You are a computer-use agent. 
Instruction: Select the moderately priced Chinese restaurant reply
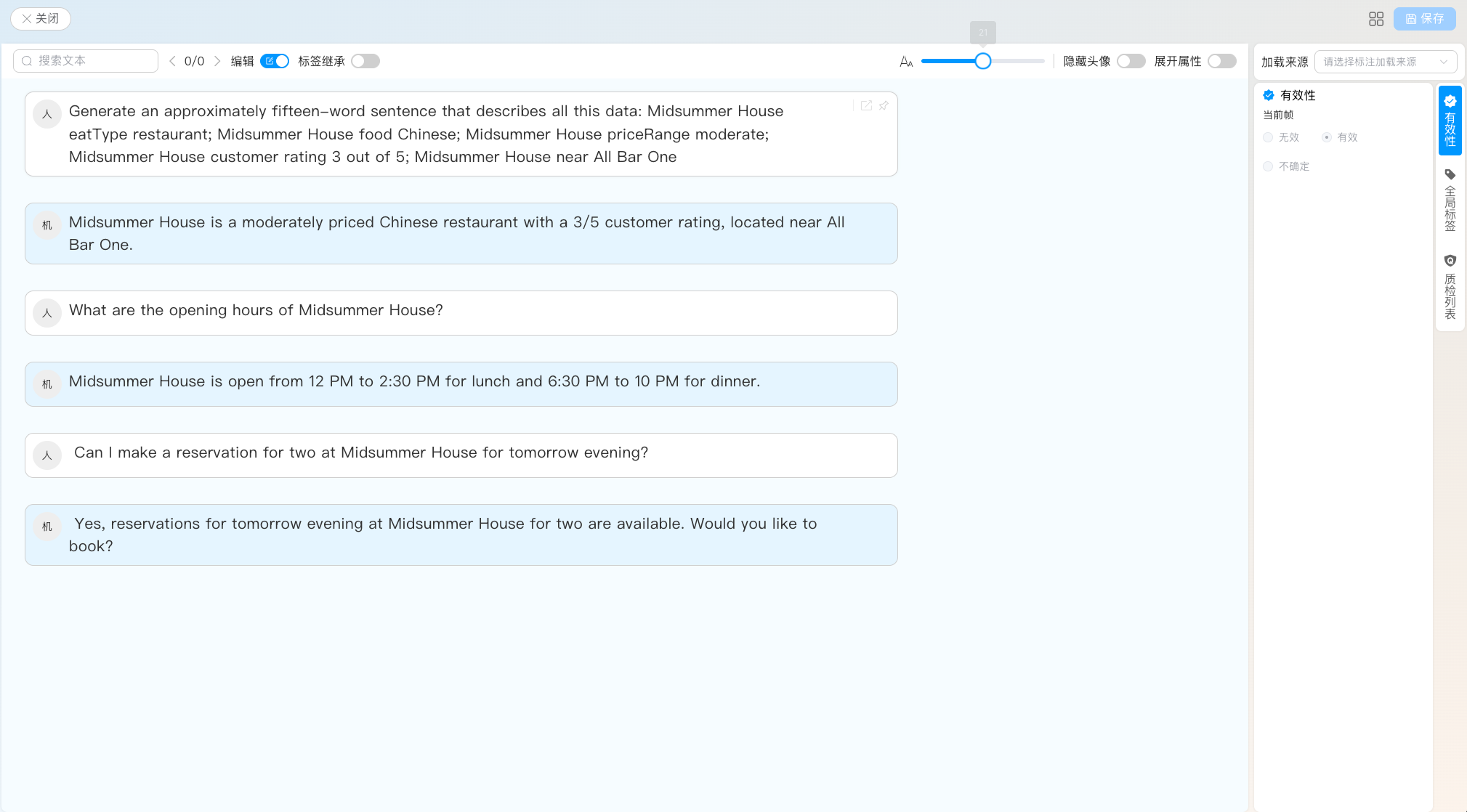461,234
